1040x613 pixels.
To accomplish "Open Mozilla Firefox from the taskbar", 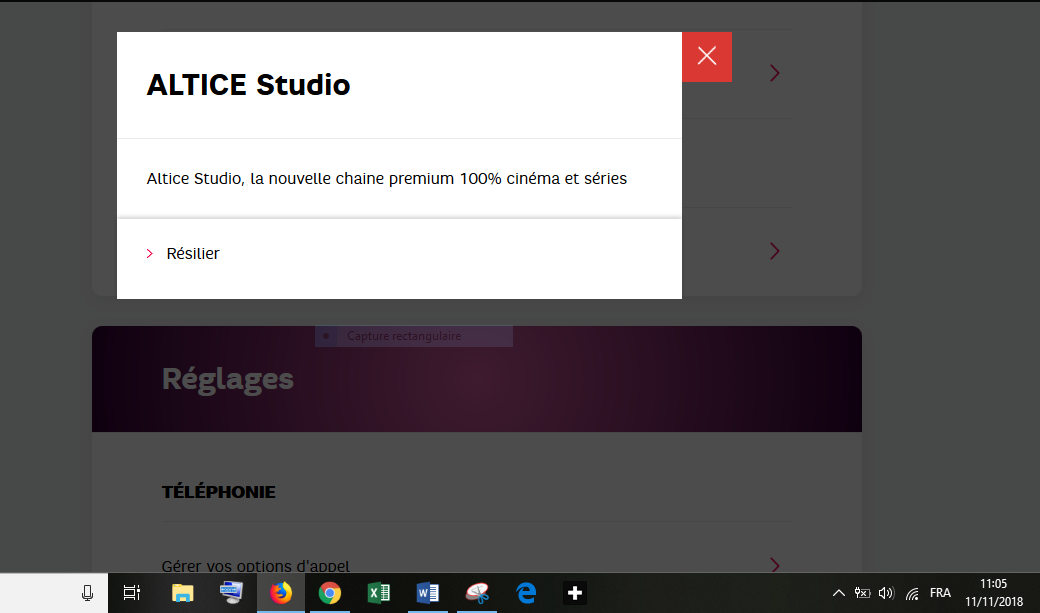I will (x=281, y=592).
